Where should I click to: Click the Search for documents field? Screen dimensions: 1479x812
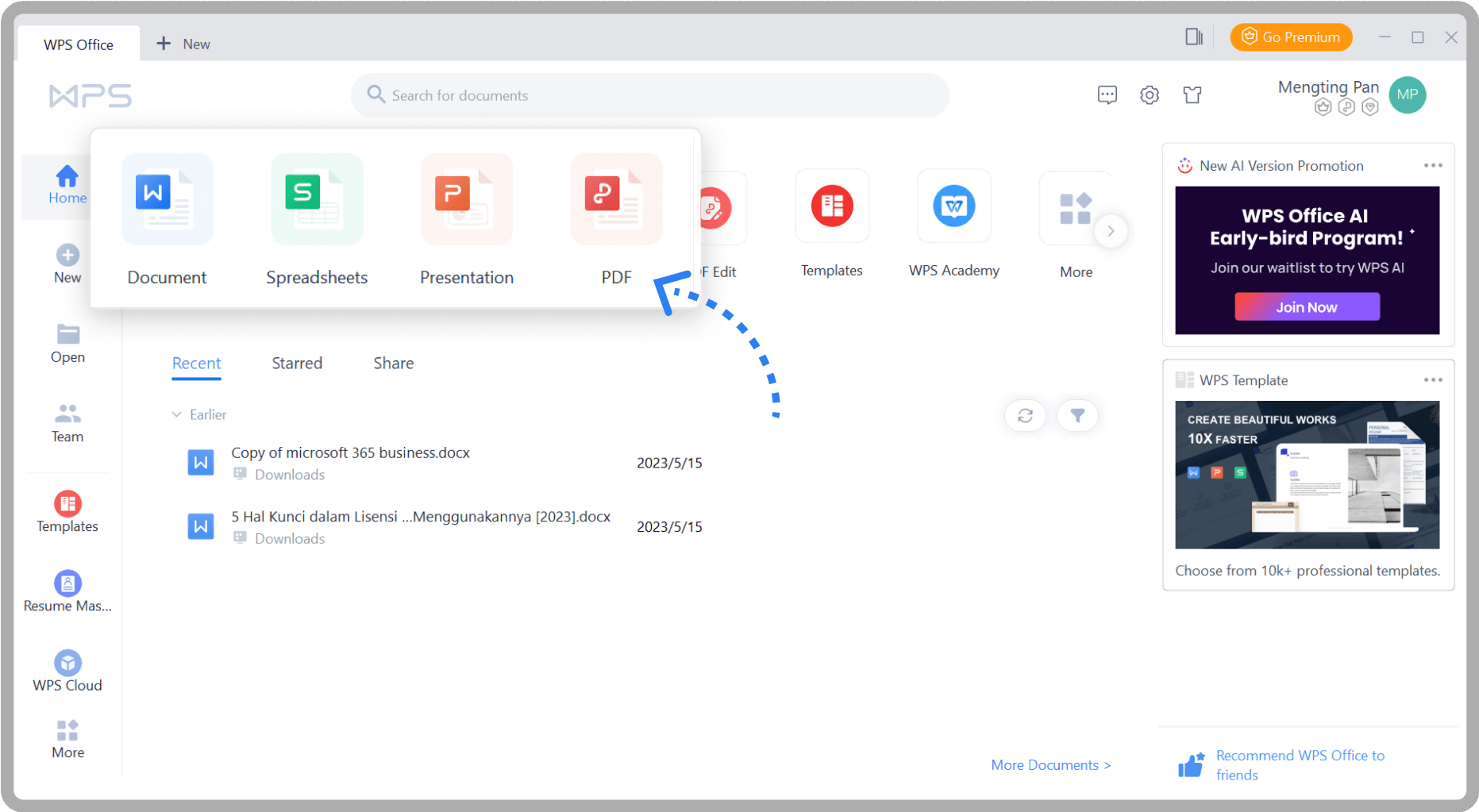tap(649, 94)
